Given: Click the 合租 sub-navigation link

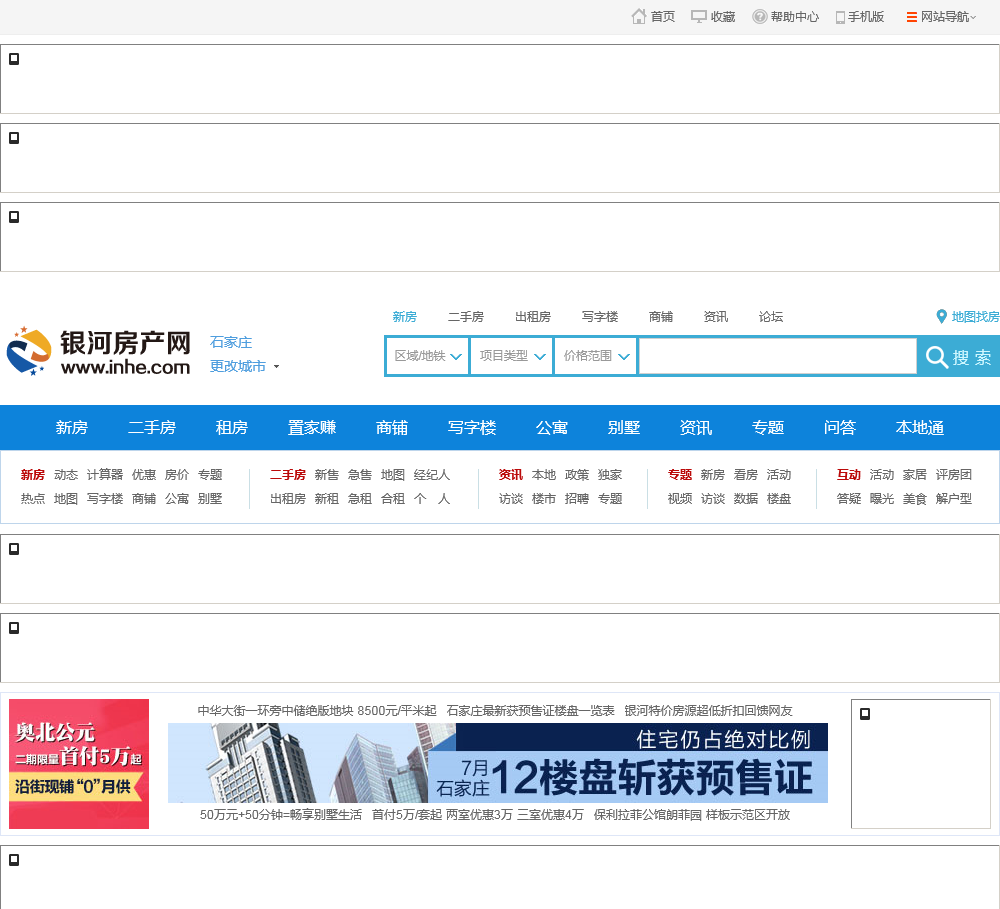Looking at the screenshot, I should [393, 498].
